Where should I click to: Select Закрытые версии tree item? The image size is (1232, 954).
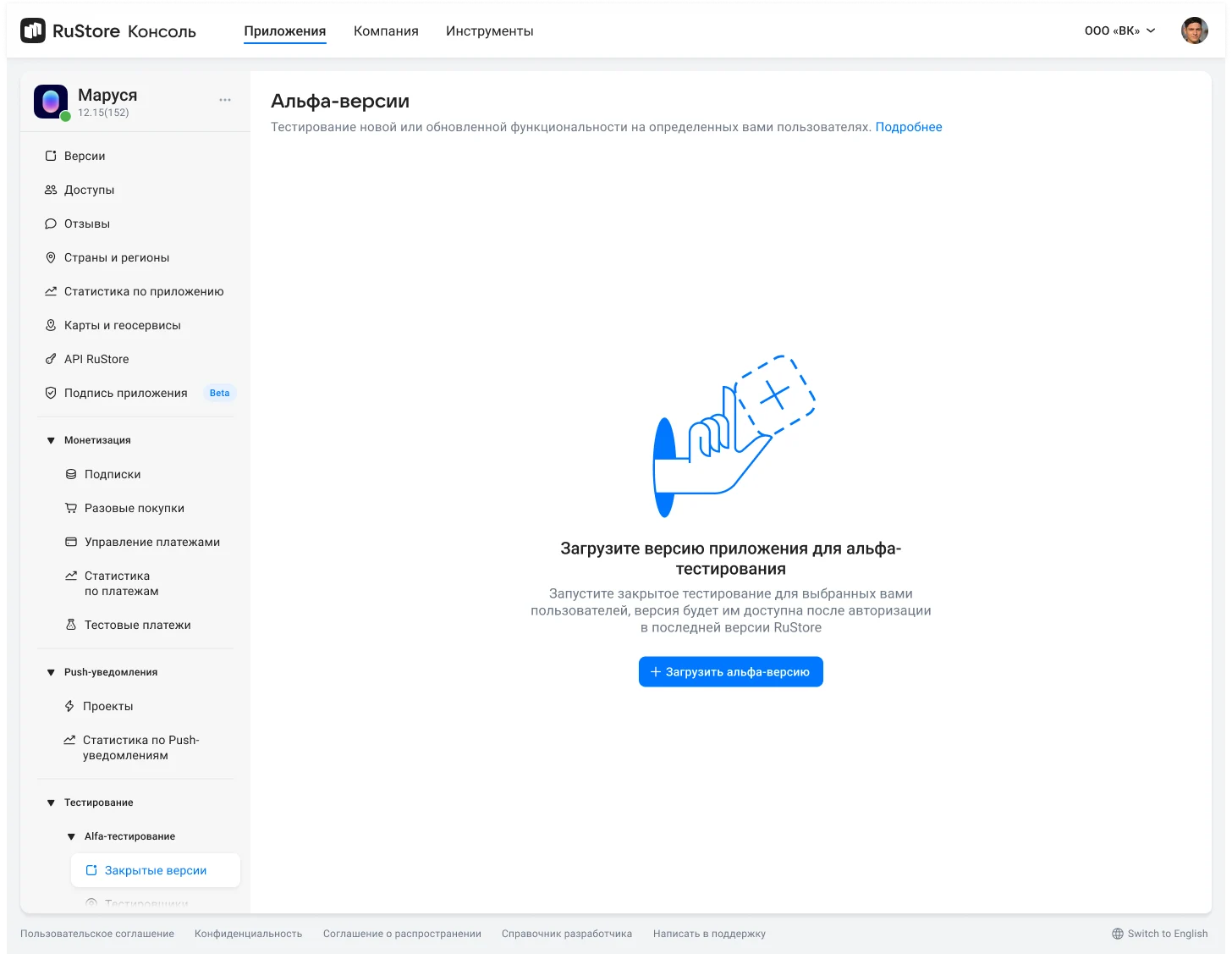pos(155,870)
